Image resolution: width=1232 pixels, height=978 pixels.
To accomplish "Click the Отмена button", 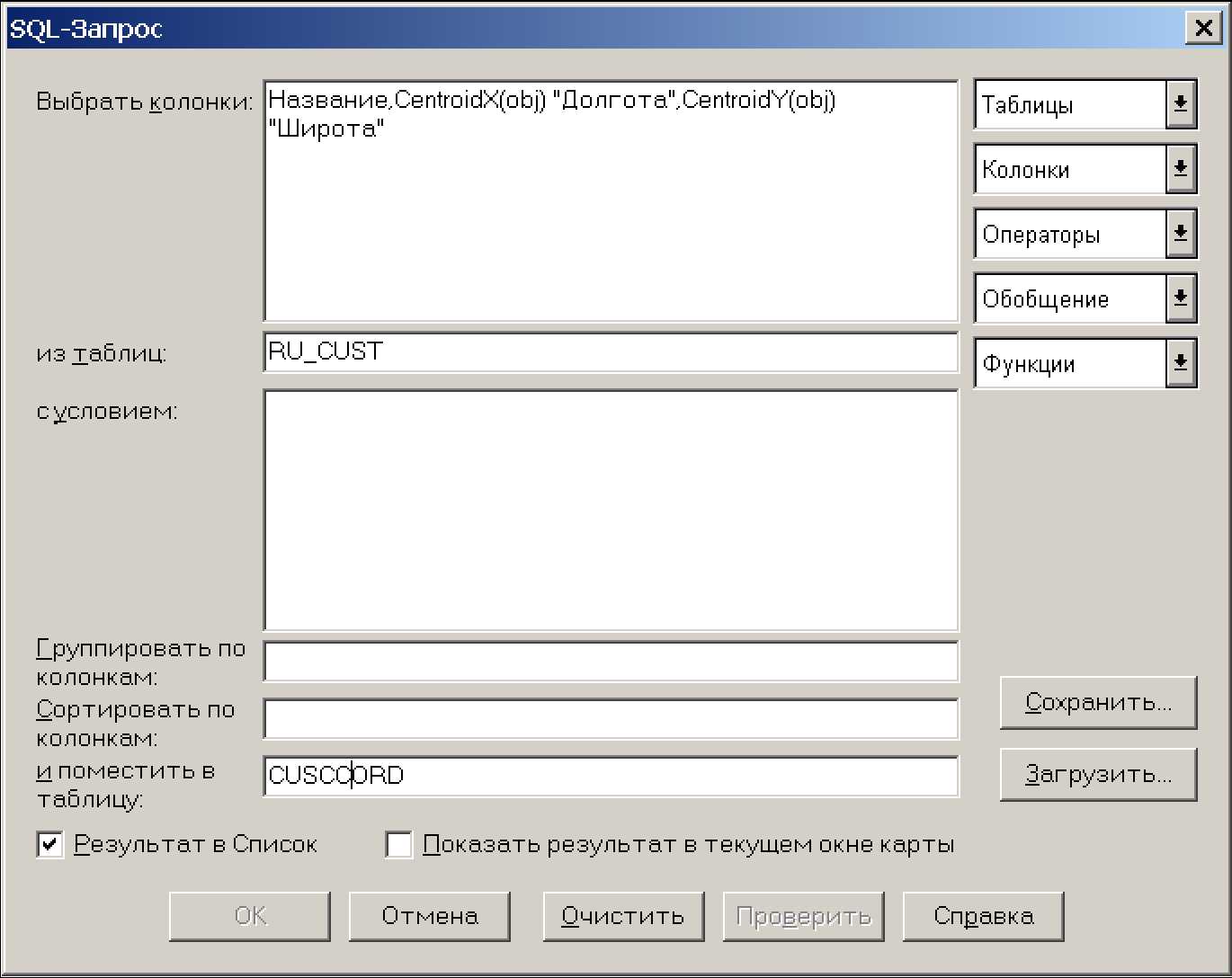I will coord(429,916).
